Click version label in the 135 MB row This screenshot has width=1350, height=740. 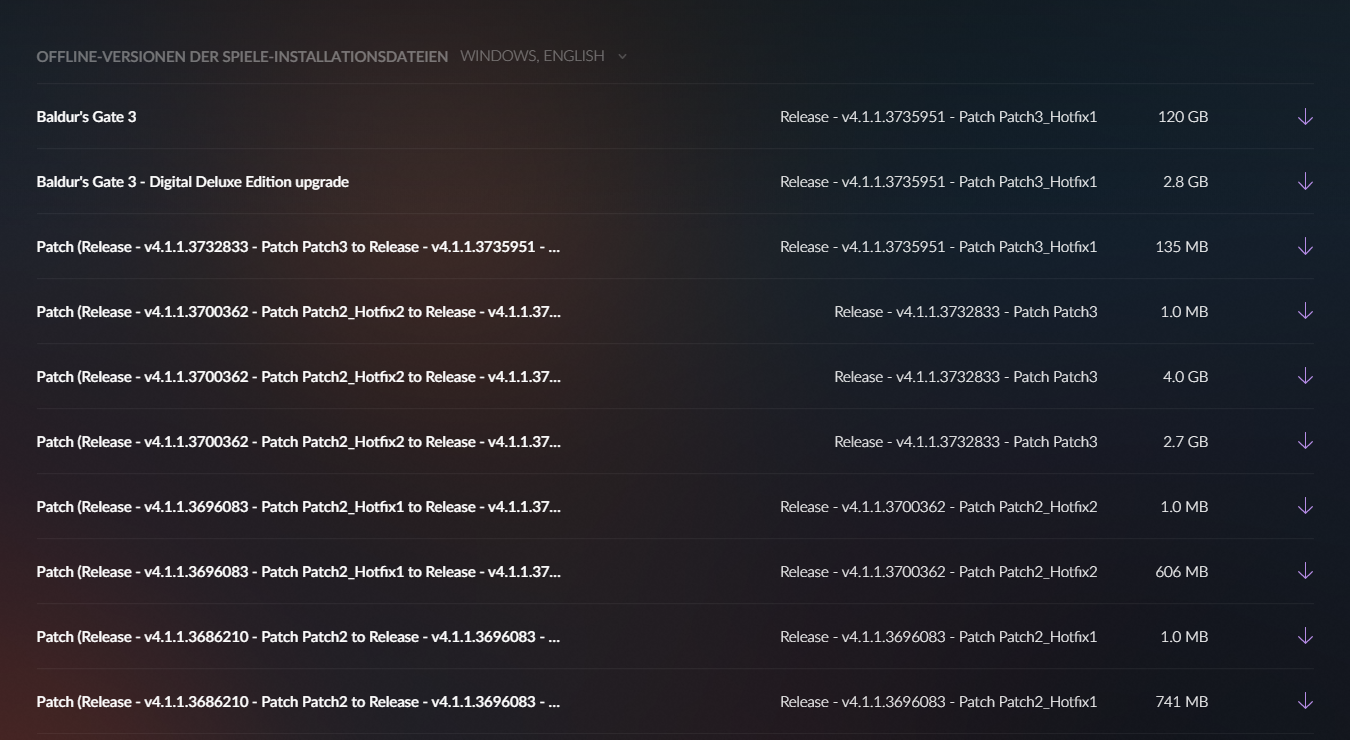[x=939, y=247]
